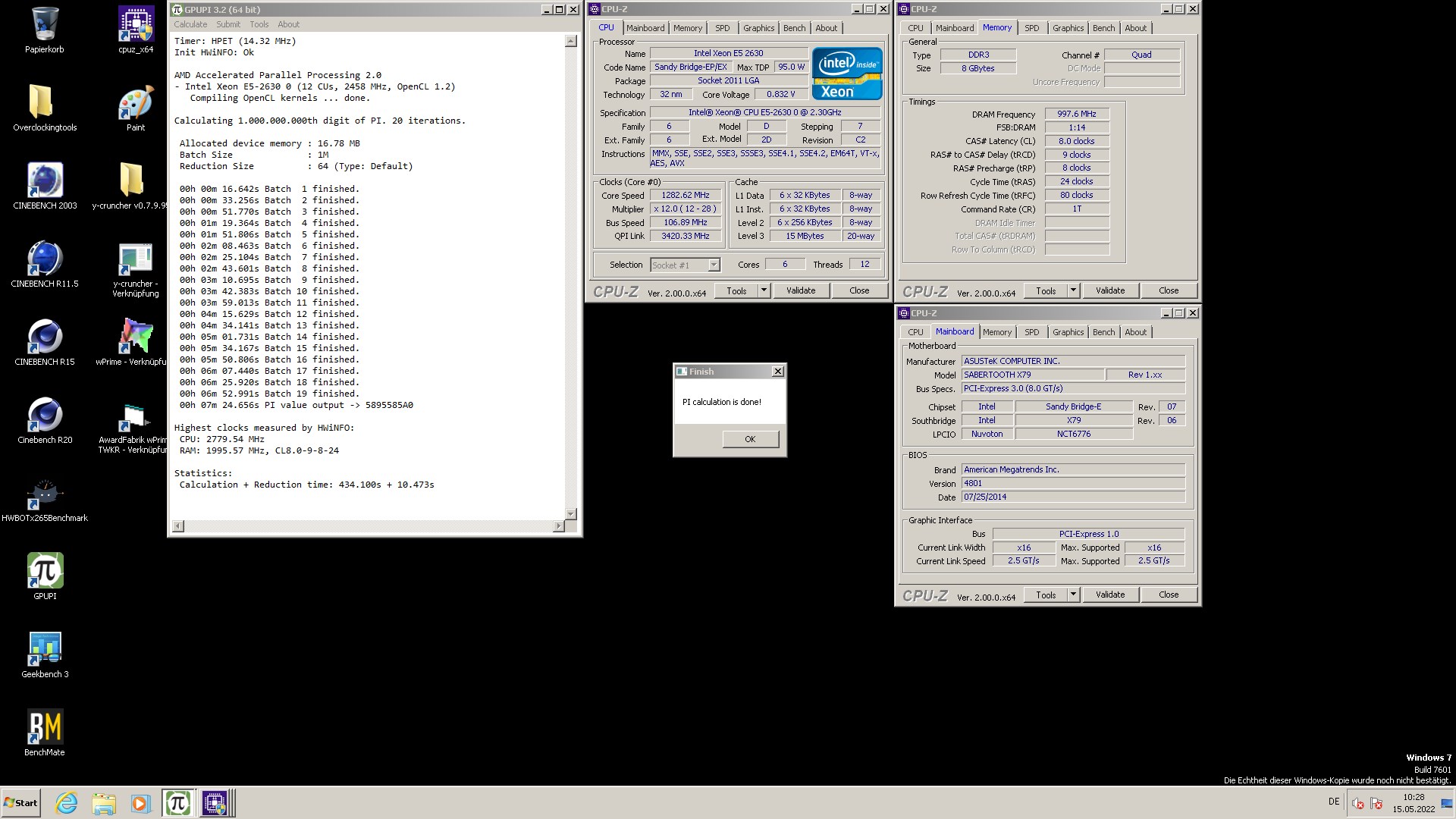
Task: Open SPD tab in Mainboard window
Action: [1032, 332]
